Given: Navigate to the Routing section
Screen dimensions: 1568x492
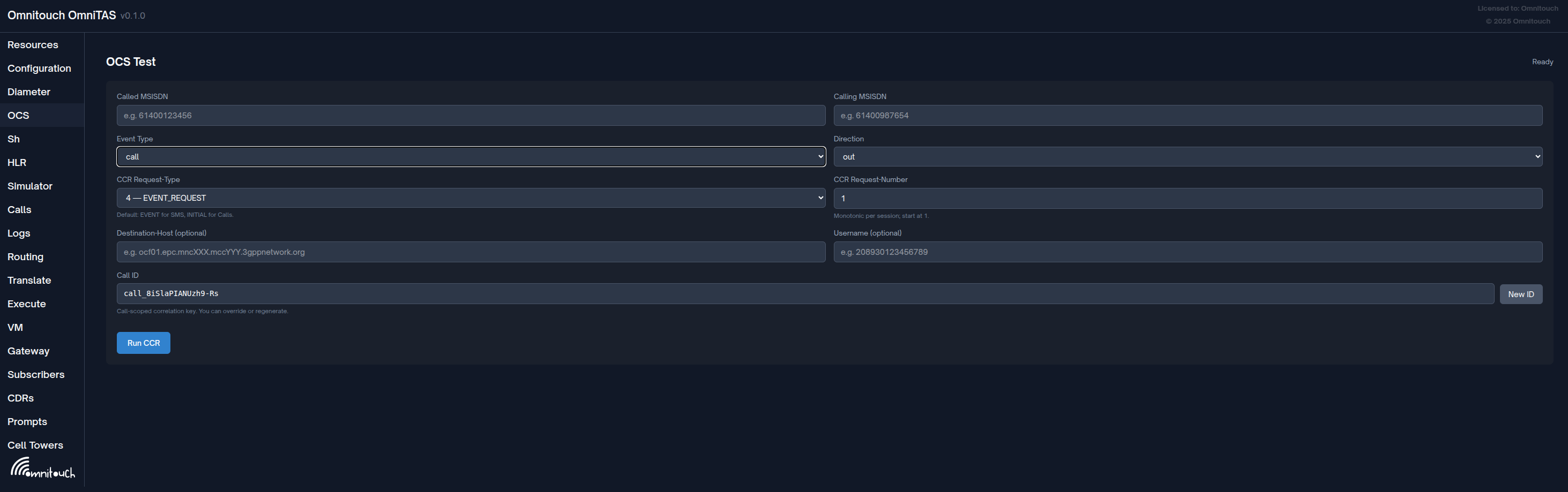Looking at the screenshot, I should [26, 256].
